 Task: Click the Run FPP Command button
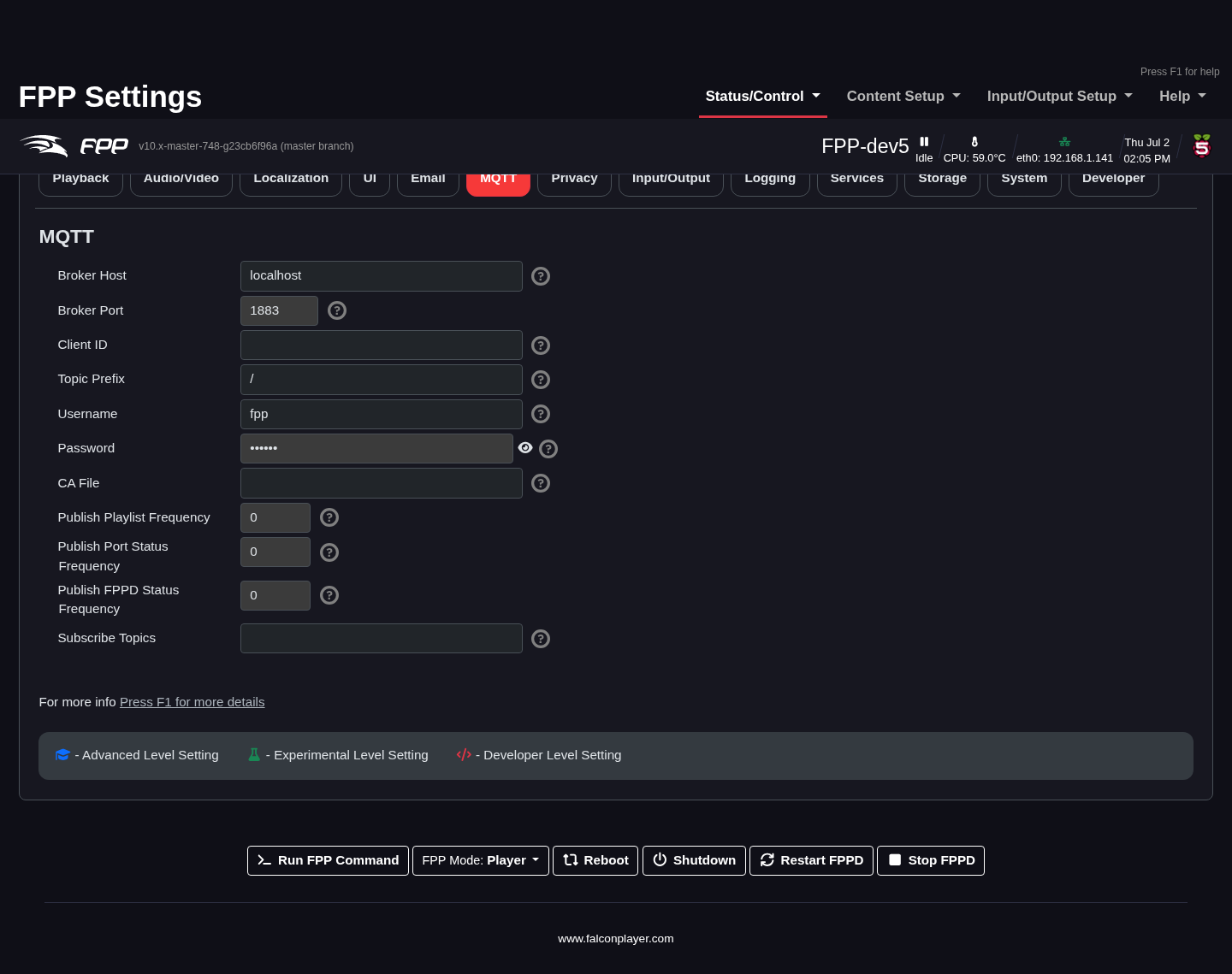[x=328, y=860]
